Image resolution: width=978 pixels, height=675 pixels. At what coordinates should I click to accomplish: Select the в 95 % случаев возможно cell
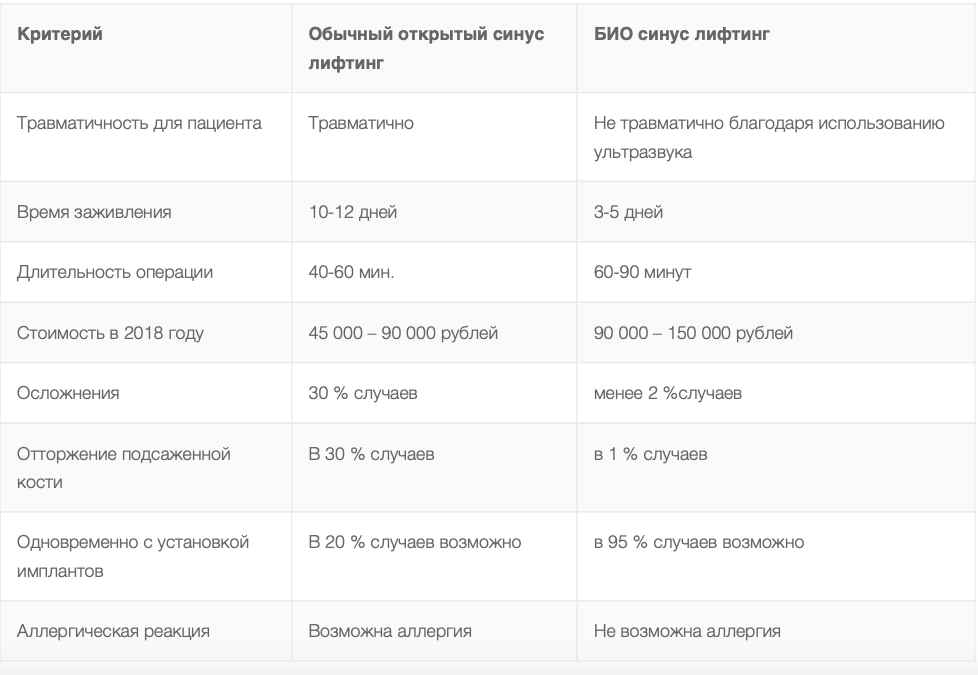click(x=699, y=542)
